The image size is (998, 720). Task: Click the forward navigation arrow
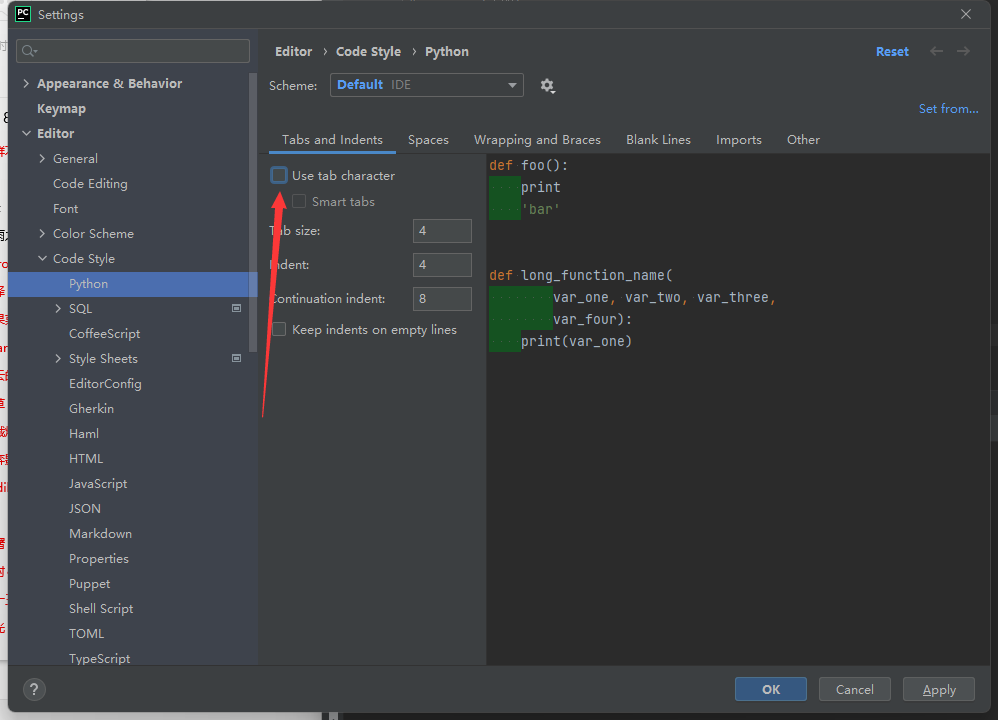pos(963,51)
